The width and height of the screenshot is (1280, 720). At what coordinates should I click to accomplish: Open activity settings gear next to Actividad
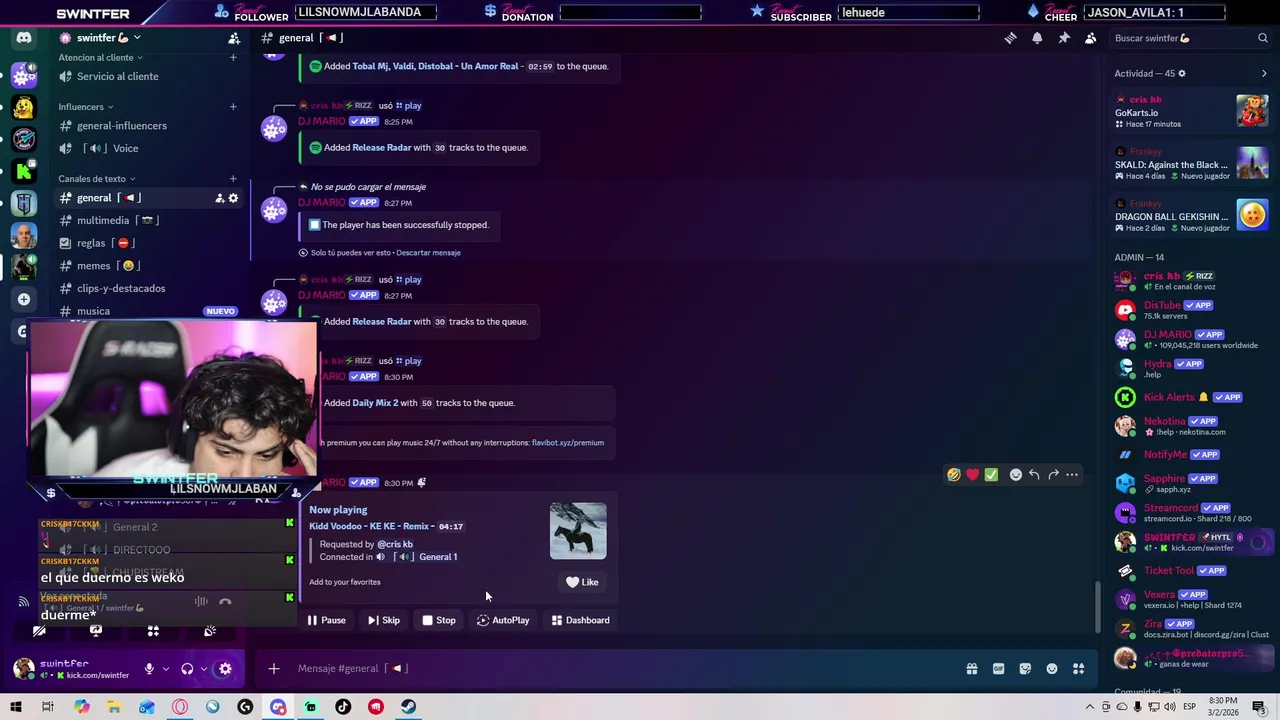pyautogui.click(x=1182, y=73)
